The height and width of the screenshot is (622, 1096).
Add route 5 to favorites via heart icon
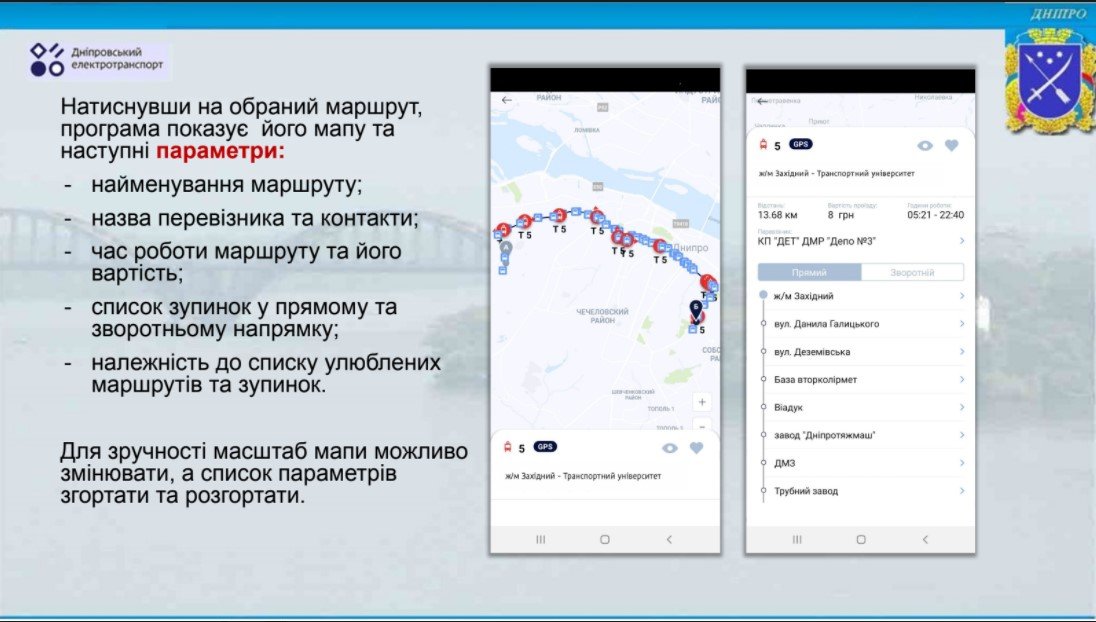click(951, 145)
